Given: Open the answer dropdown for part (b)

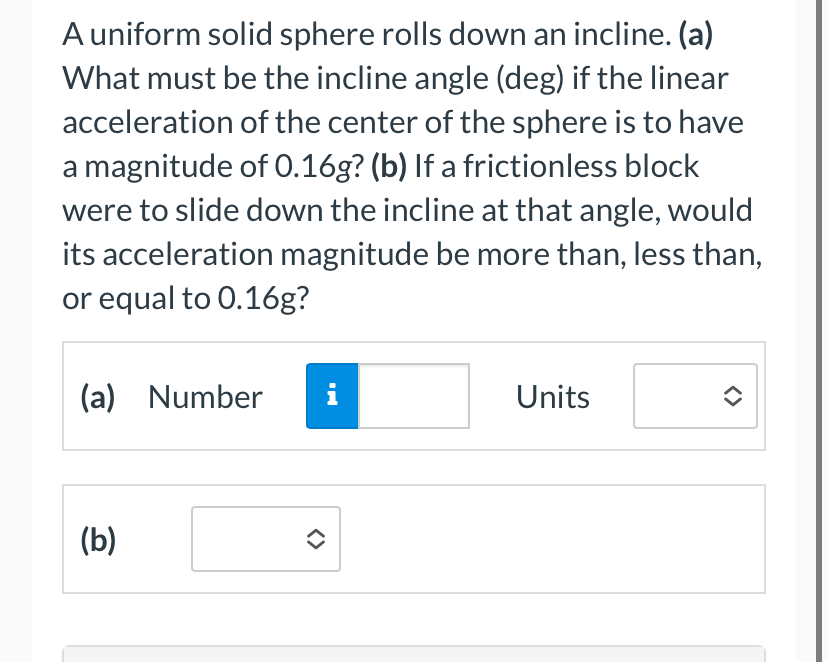Looking at the screenshot, I should [265, 539].
